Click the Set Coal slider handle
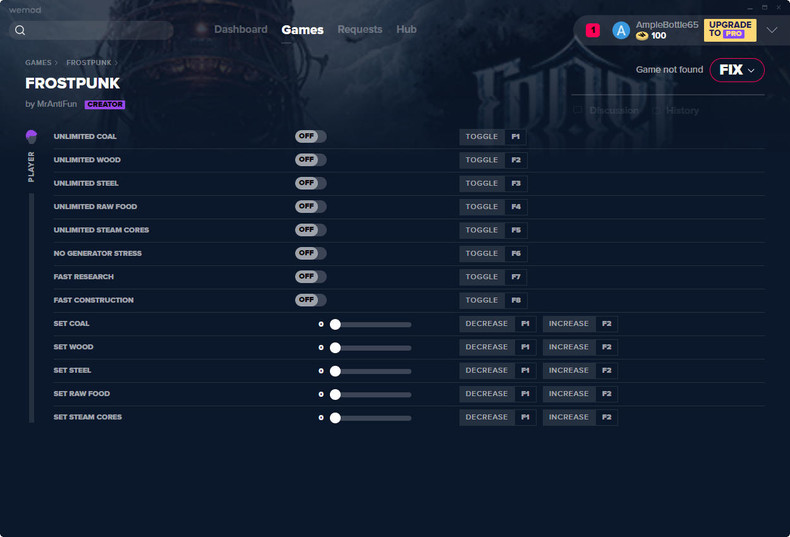 (335, 324)
